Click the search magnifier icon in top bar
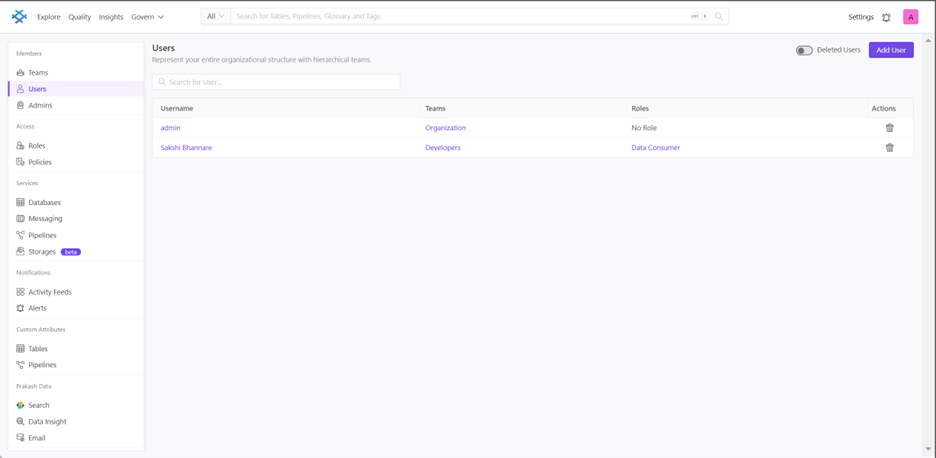The height and width of the screenshot is (458, 936). coord(719,17)
